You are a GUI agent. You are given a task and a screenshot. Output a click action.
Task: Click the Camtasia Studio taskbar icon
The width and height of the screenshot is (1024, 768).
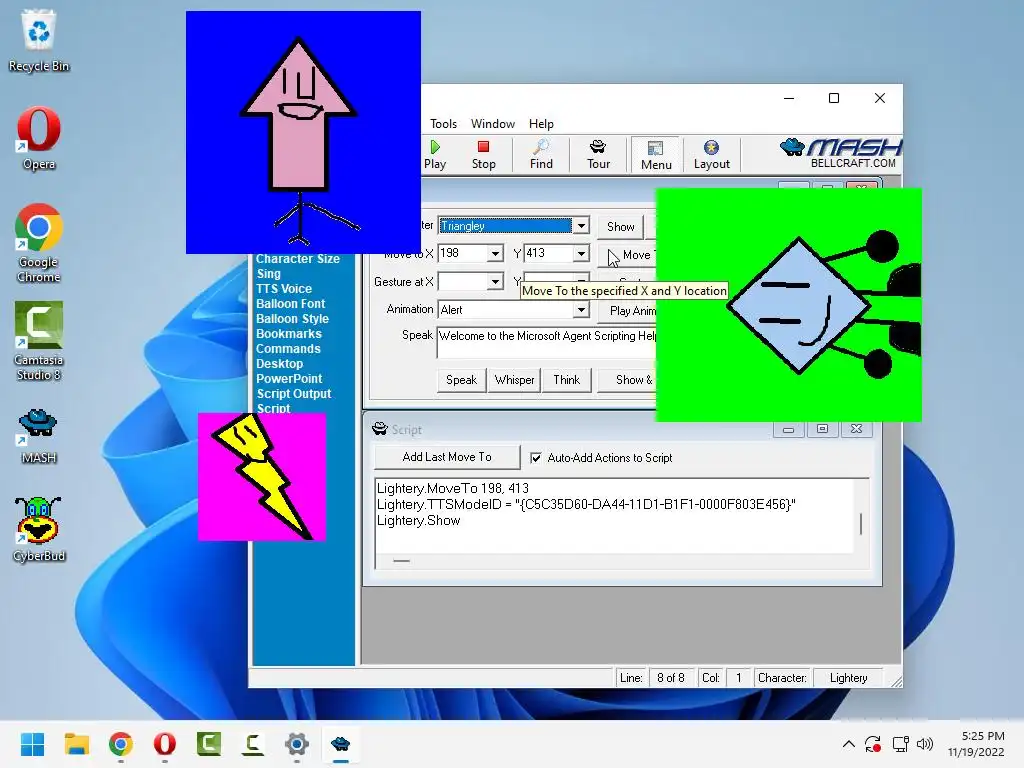point(209,744)
